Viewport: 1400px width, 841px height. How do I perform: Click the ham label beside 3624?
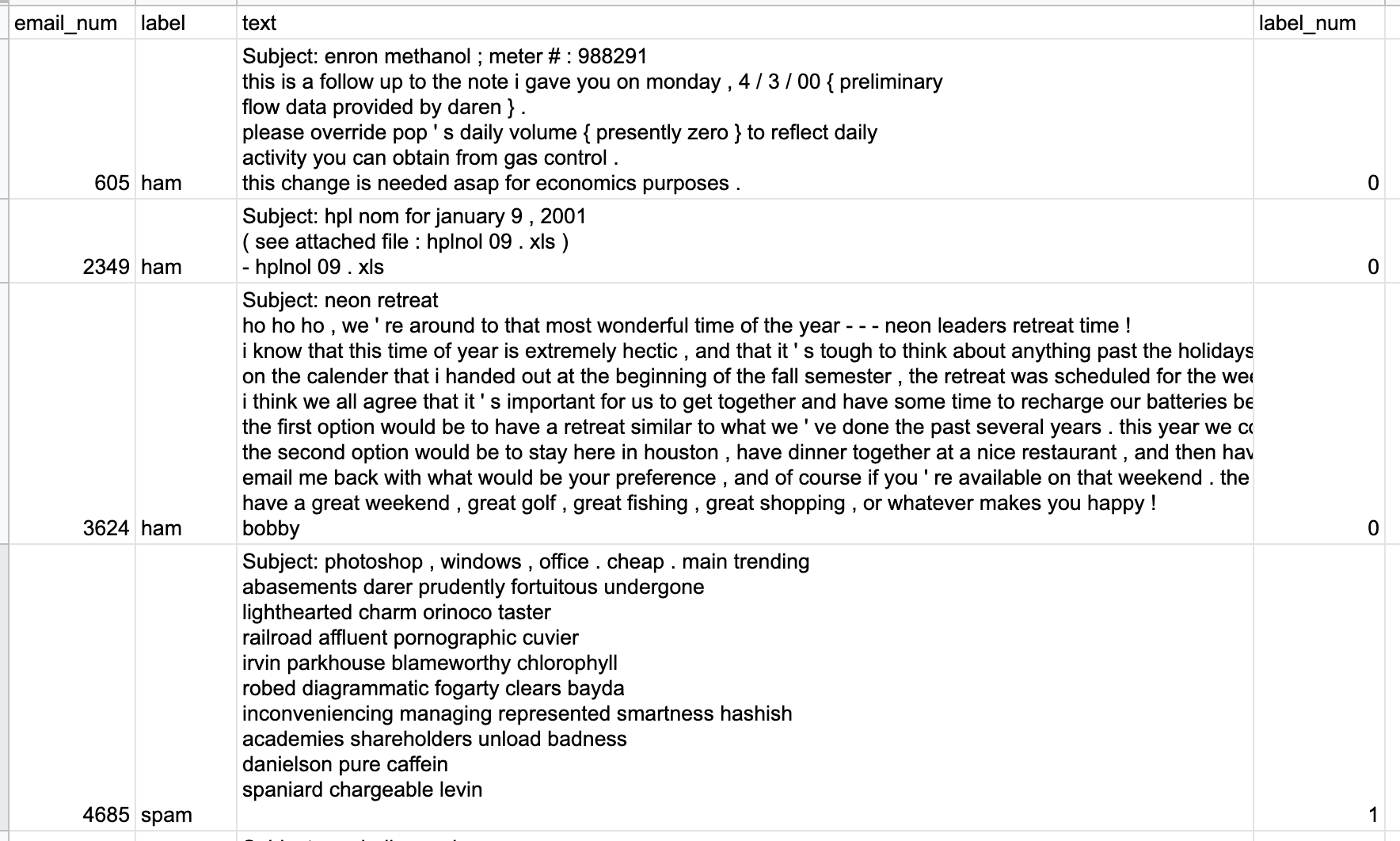pyautogui.click(x=186, y=413)
